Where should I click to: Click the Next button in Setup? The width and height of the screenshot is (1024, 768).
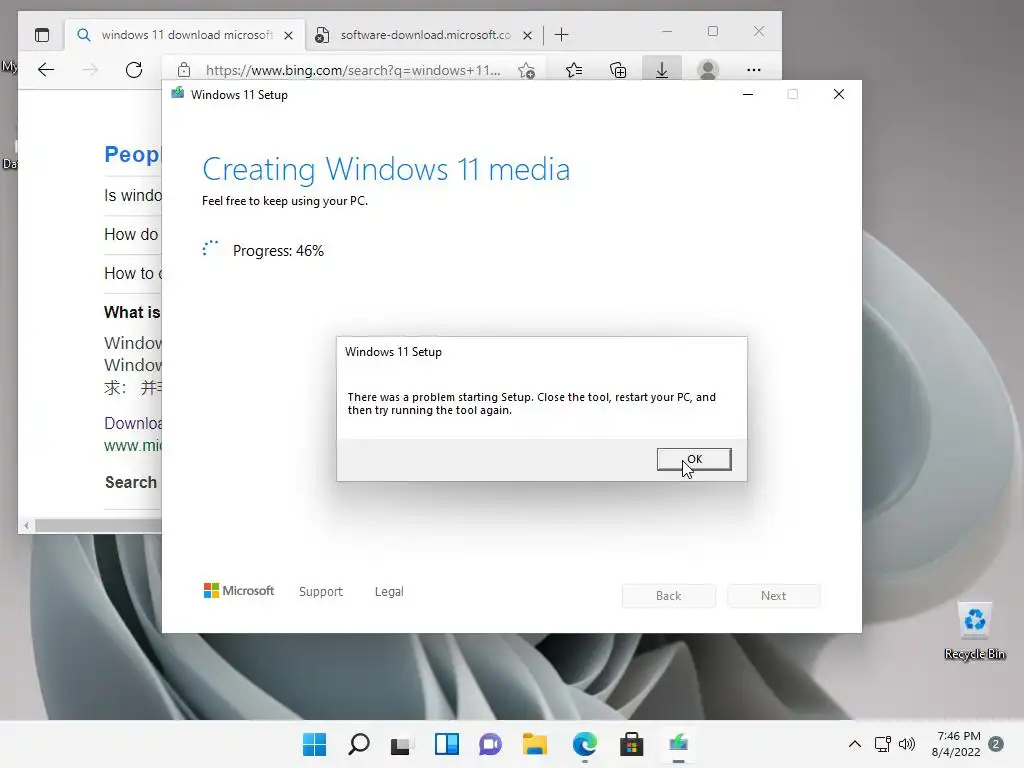click(x=773, y=596)
